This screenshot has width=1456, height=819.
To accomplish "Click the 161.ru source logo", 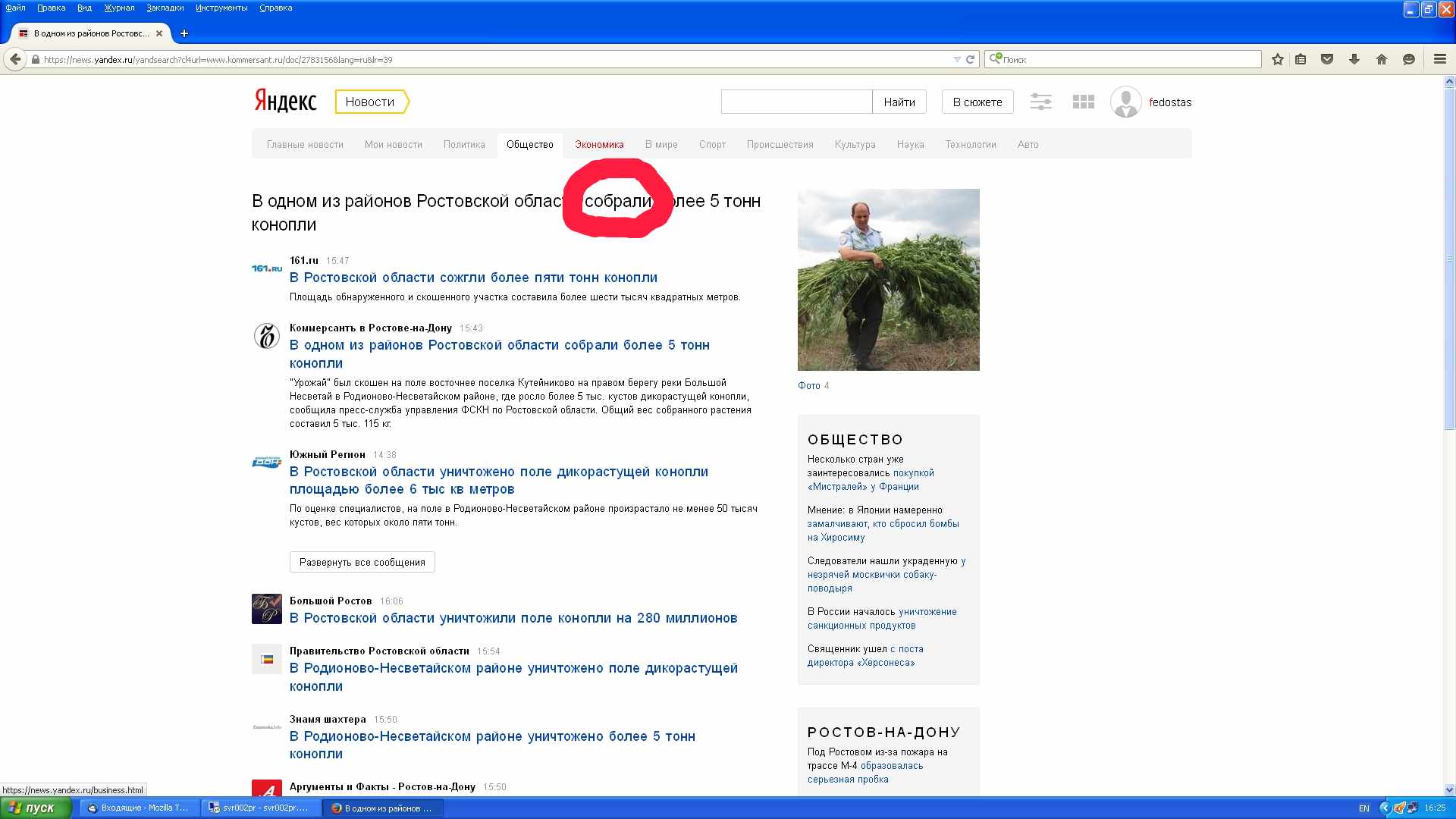I will point(267,268).
